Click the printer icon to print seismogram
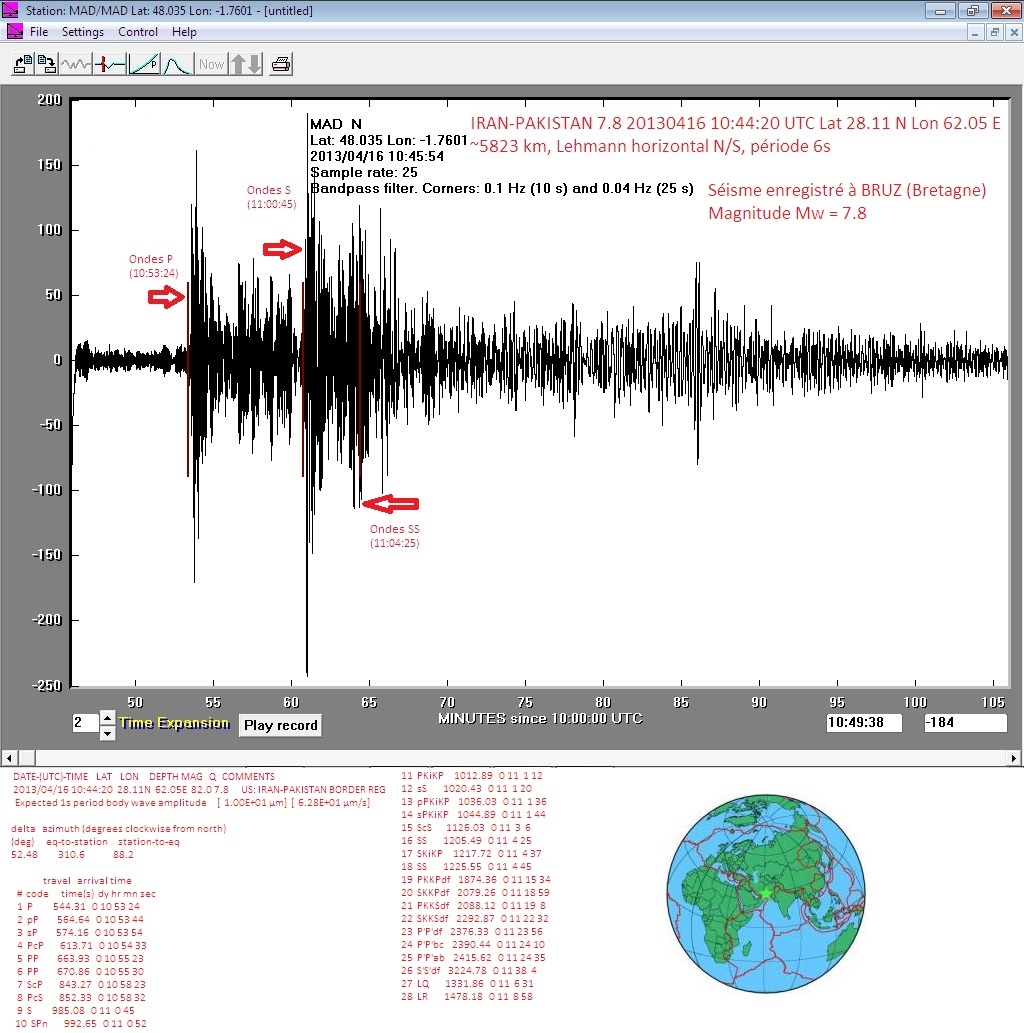 tap(281, 65)
